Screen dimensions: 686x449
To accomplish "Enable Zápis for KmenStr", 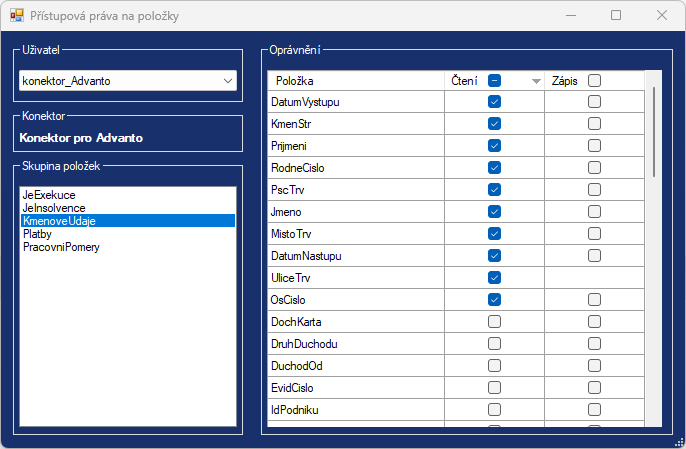I will (x=594, y=124).
